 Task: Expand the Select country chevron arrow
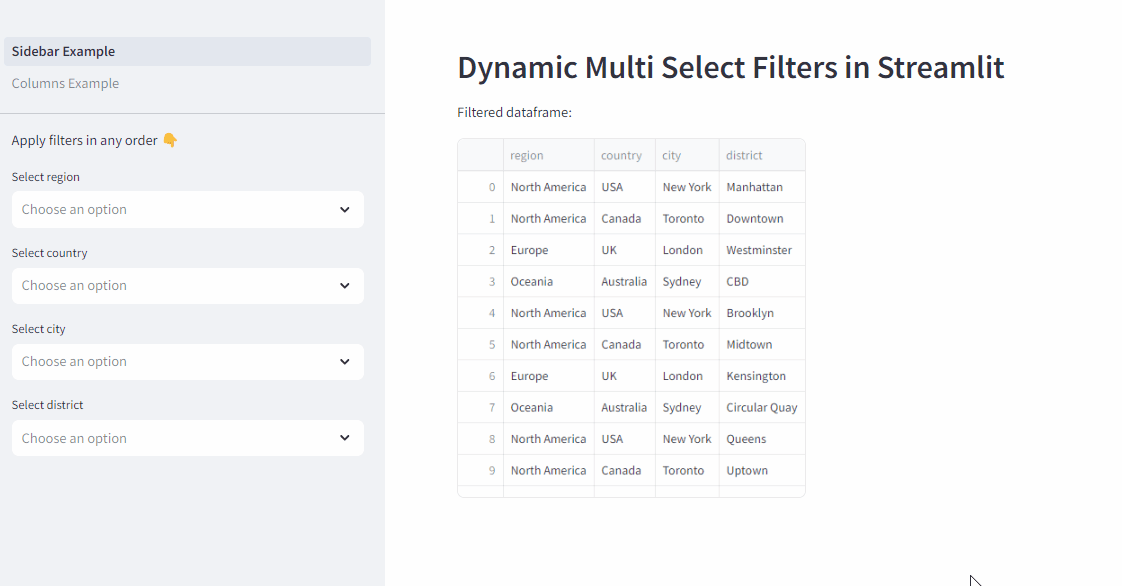click(x=345, y=285)
